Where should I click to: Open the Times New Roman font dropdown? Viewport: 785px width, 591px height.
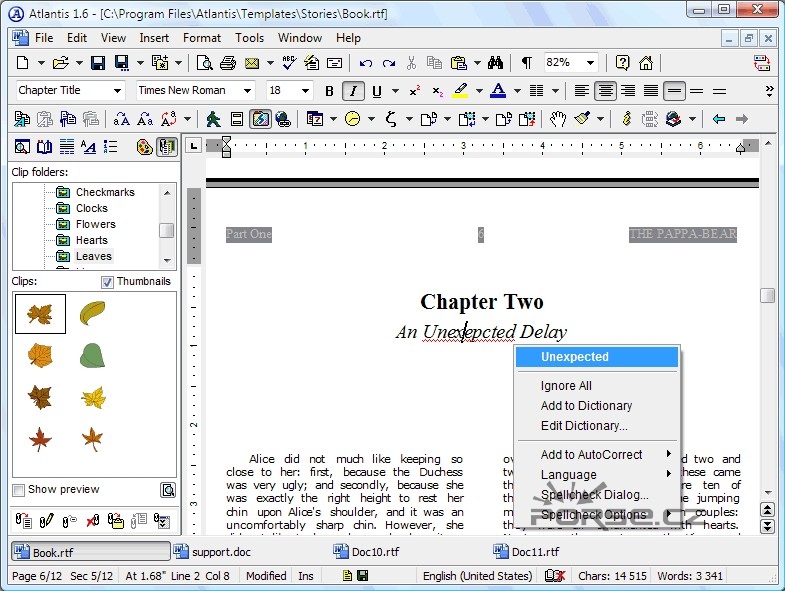point(247,91)
